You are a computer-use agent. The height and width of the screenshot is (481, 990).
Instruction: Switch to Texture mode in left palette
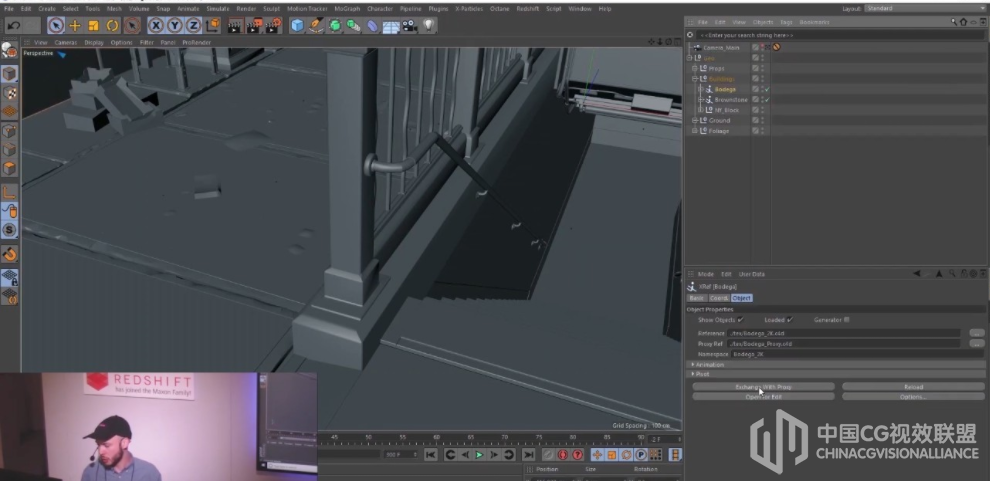pyautogui.click(x=9, y=93)
